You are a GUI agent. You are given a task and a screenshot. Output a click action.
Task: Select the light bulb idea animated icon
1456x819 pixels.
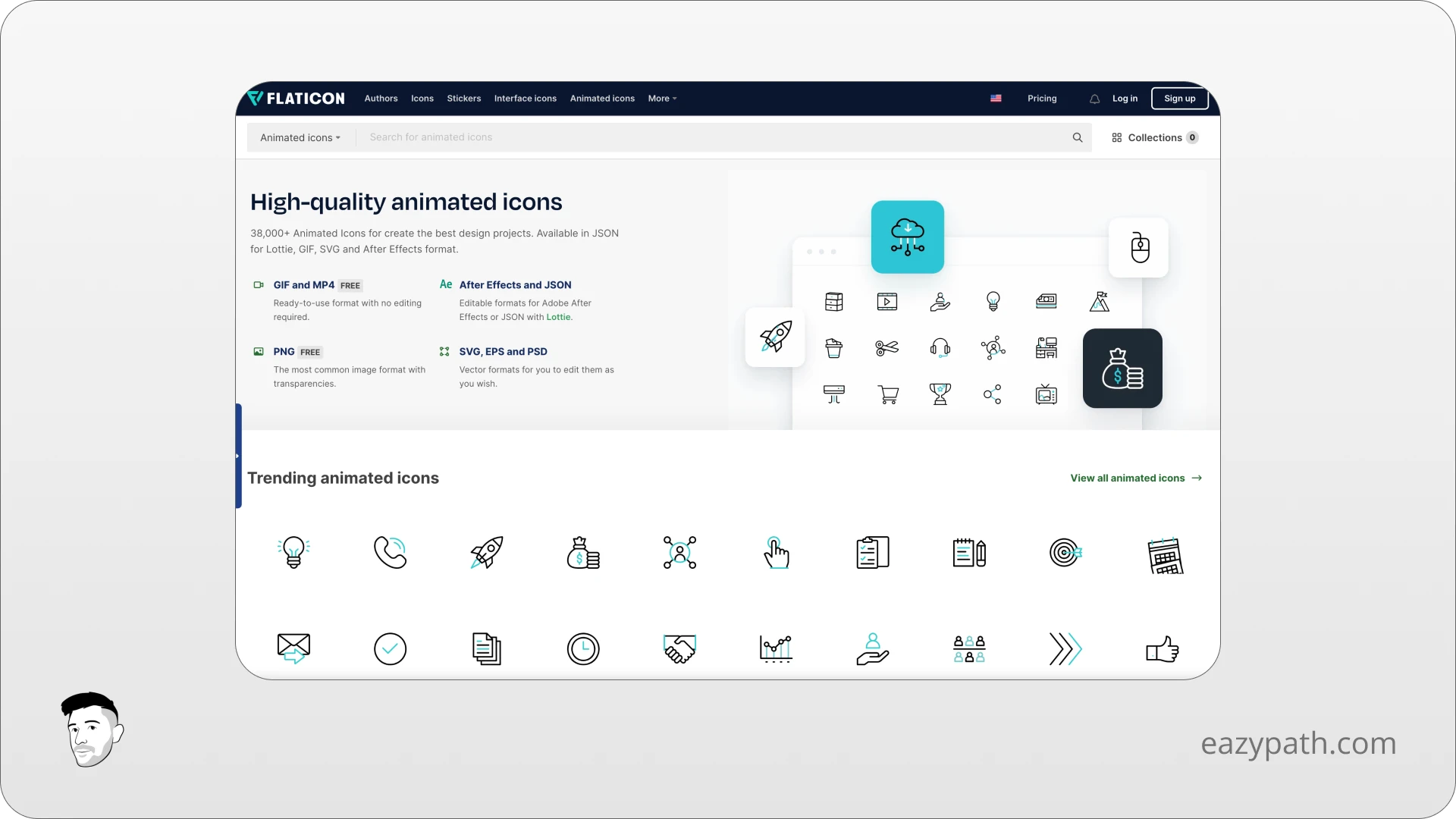[x=293, y=552]
